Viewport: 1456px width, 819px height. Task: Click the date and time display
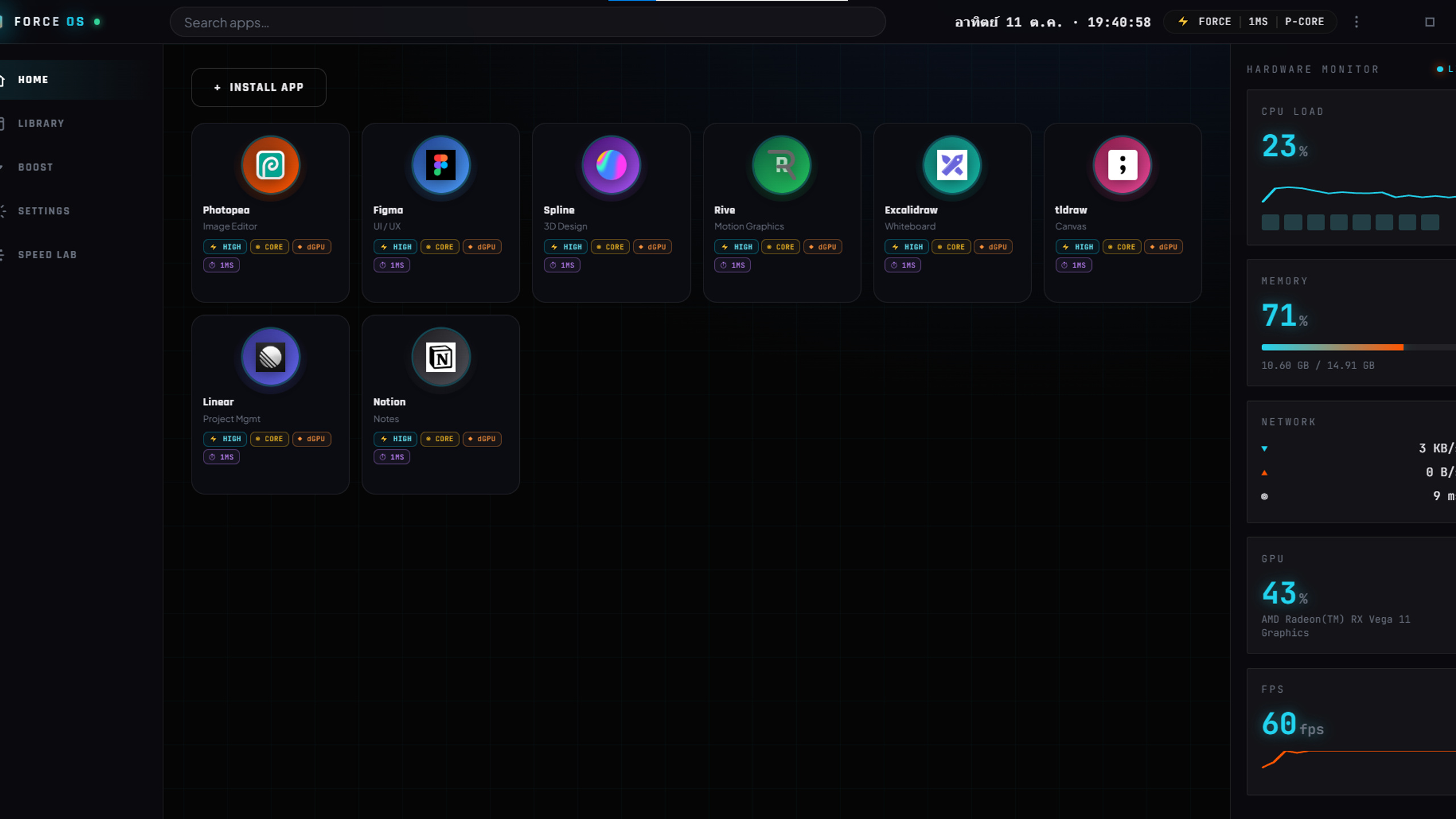coord(1053,22)
